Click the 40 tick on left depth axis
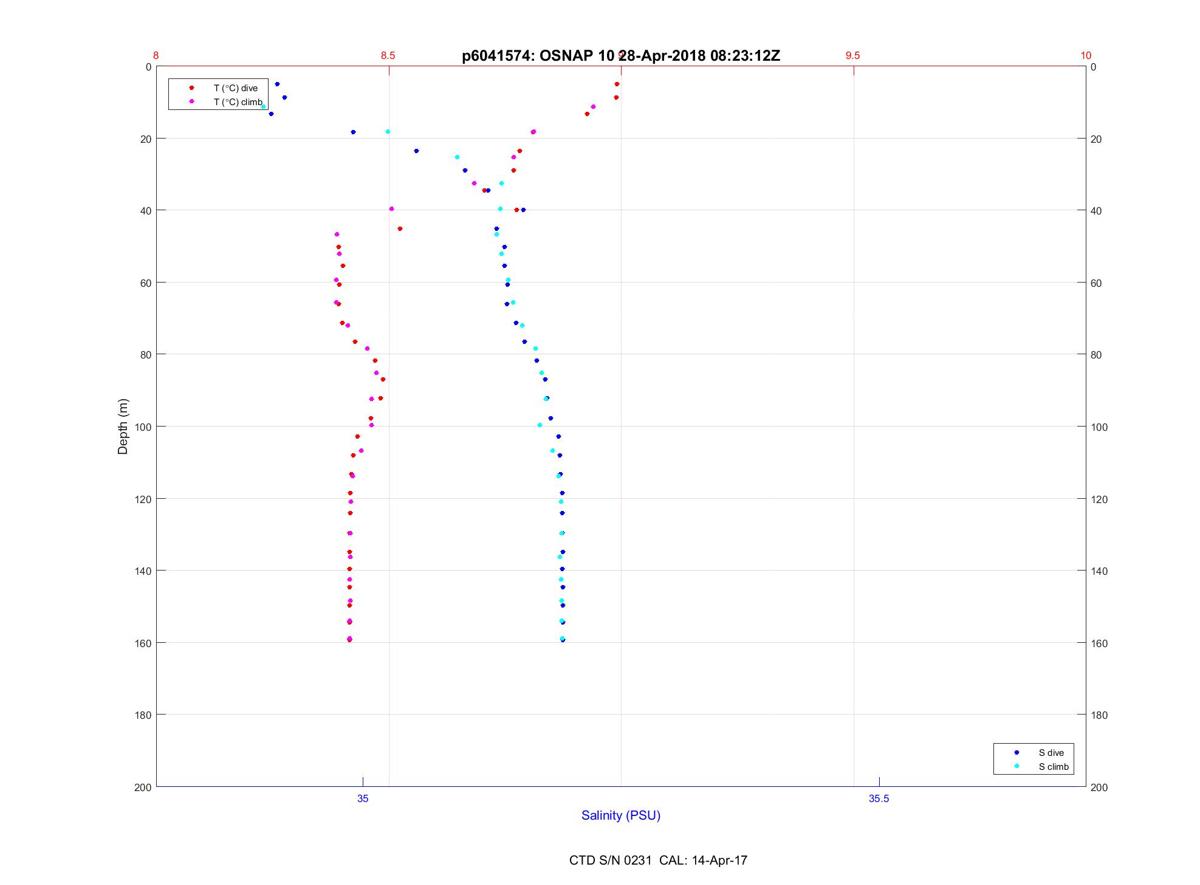This screenshot has height=885, width=1200. (x=145, y=211)
